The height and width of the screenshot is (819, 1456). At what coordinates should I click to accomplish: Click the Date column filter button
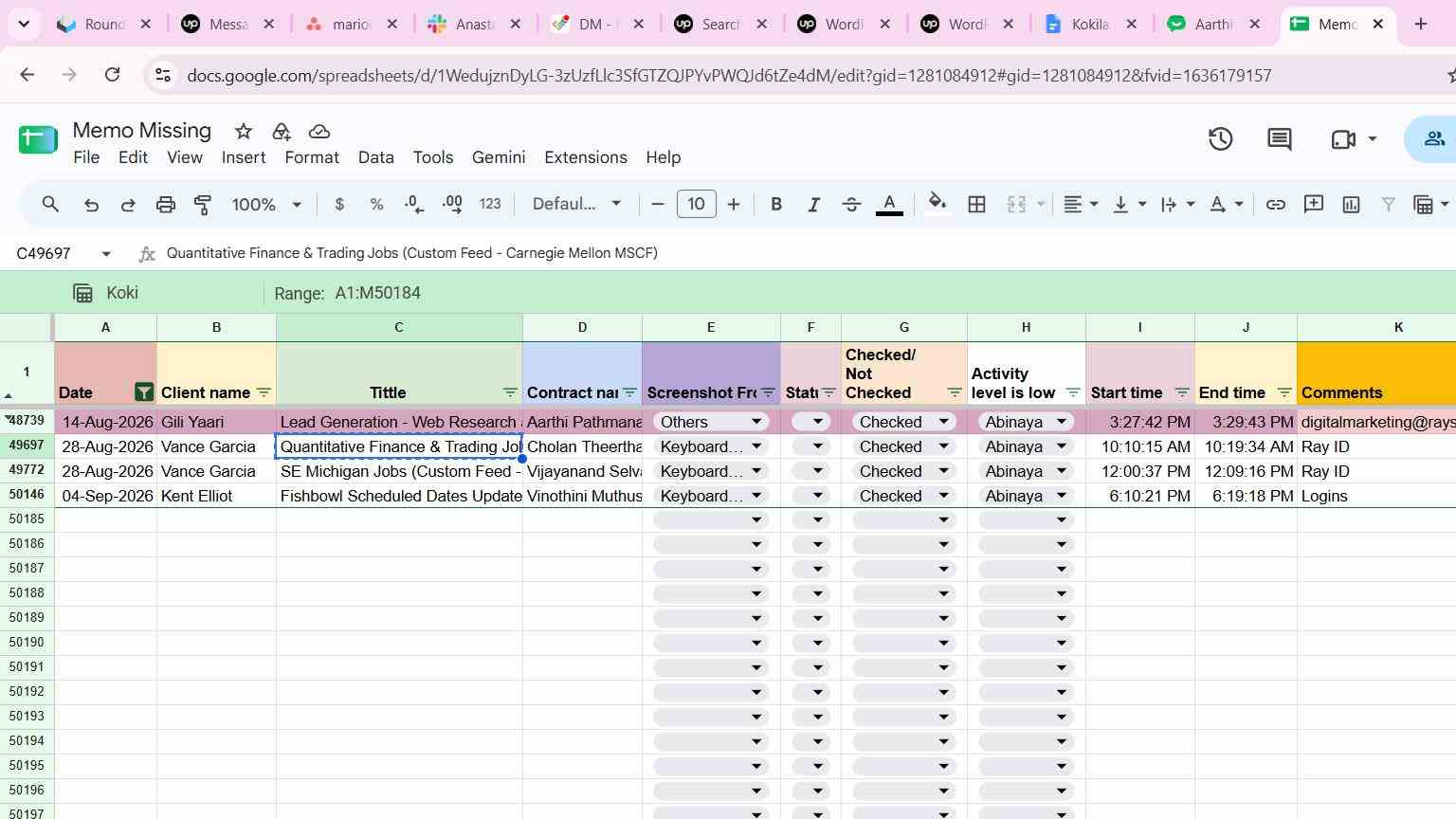pos(144,391)
